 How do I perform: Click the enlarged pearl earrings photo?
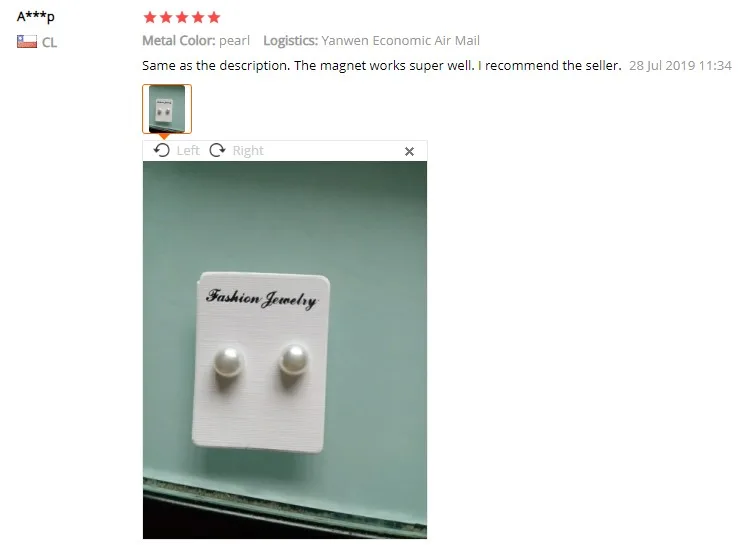click(285, 350)
